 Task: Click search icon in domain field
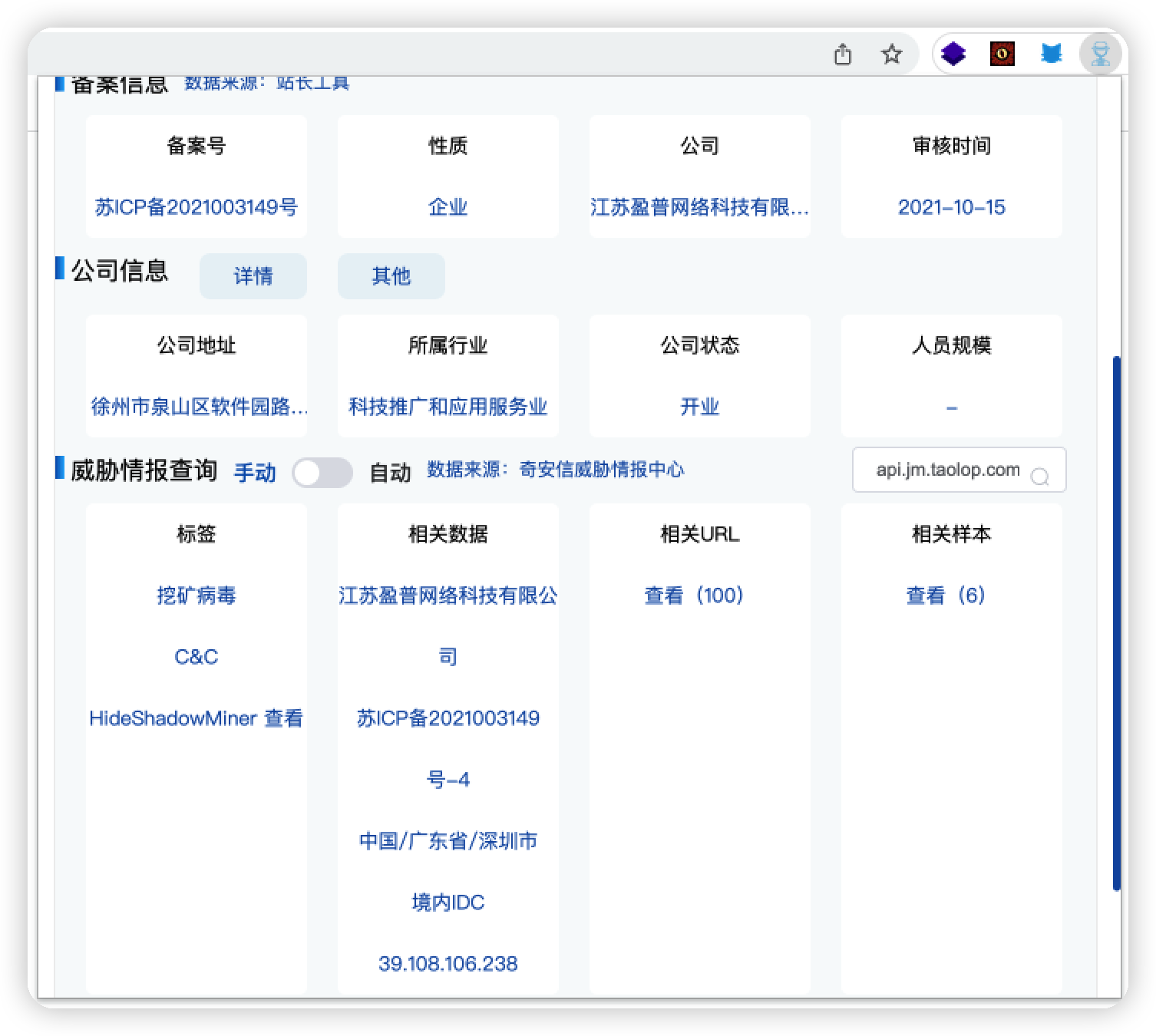coord(1040,477)
